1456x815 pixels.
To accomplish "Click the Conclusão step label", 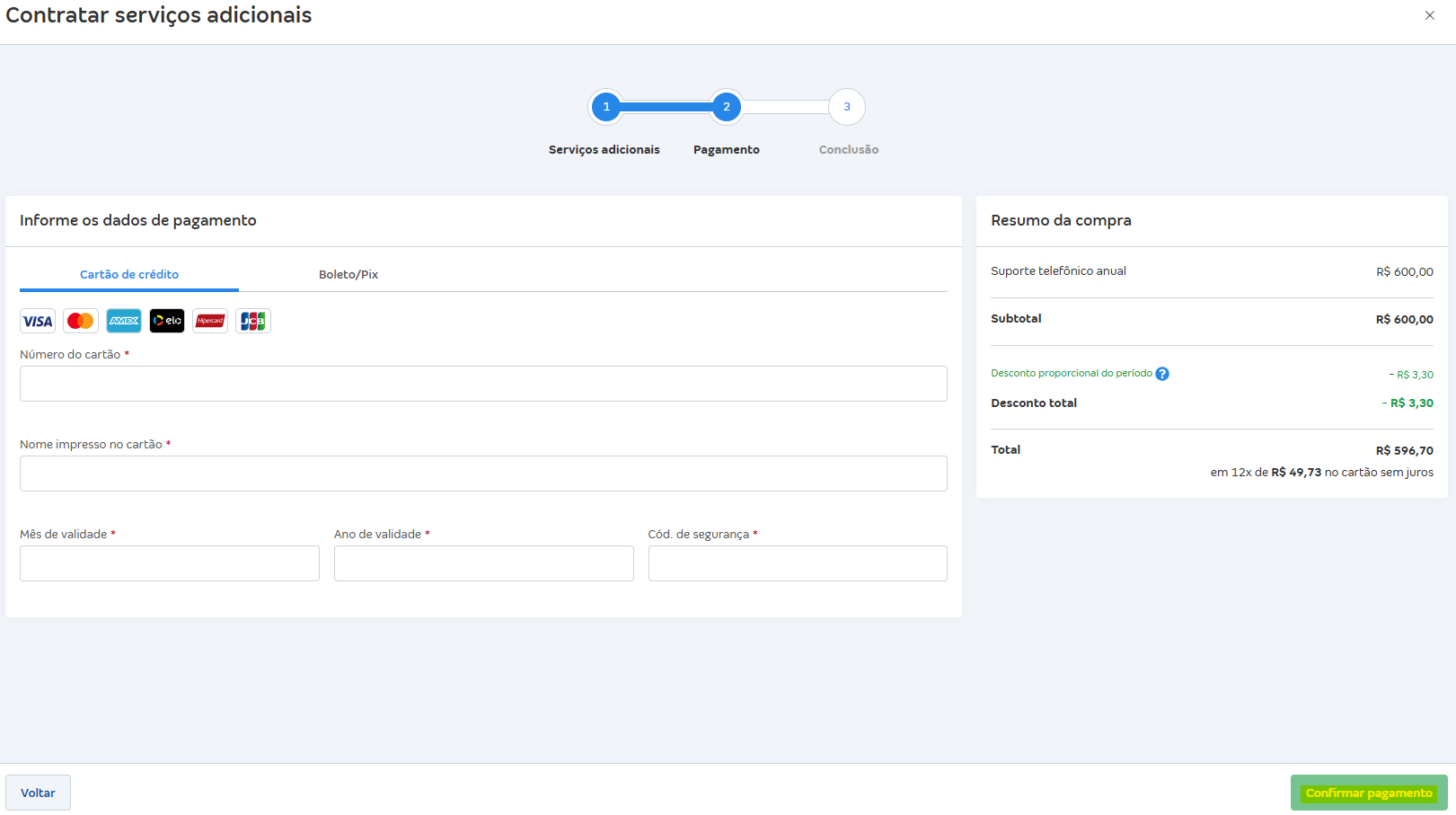I will pyautogui.click(x=849, y=149).
